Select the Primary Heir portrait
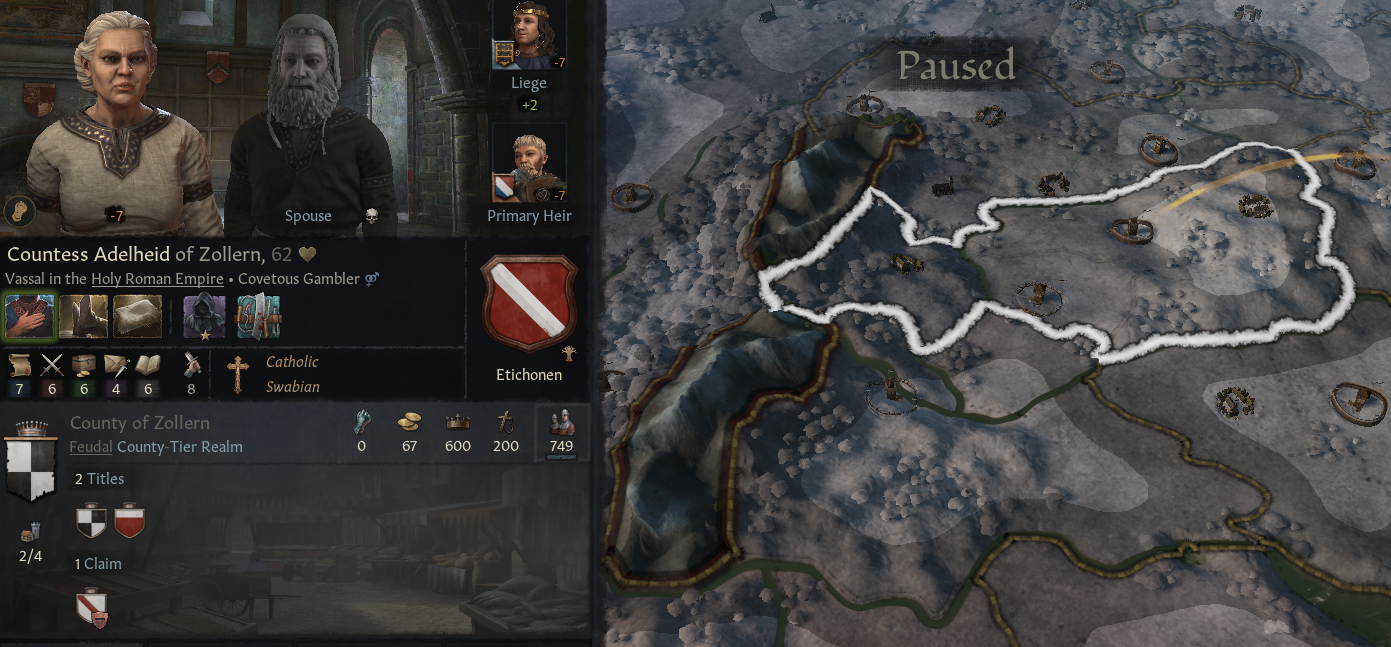This screenshot has height=647, width=1391. (x=530, y=164)
